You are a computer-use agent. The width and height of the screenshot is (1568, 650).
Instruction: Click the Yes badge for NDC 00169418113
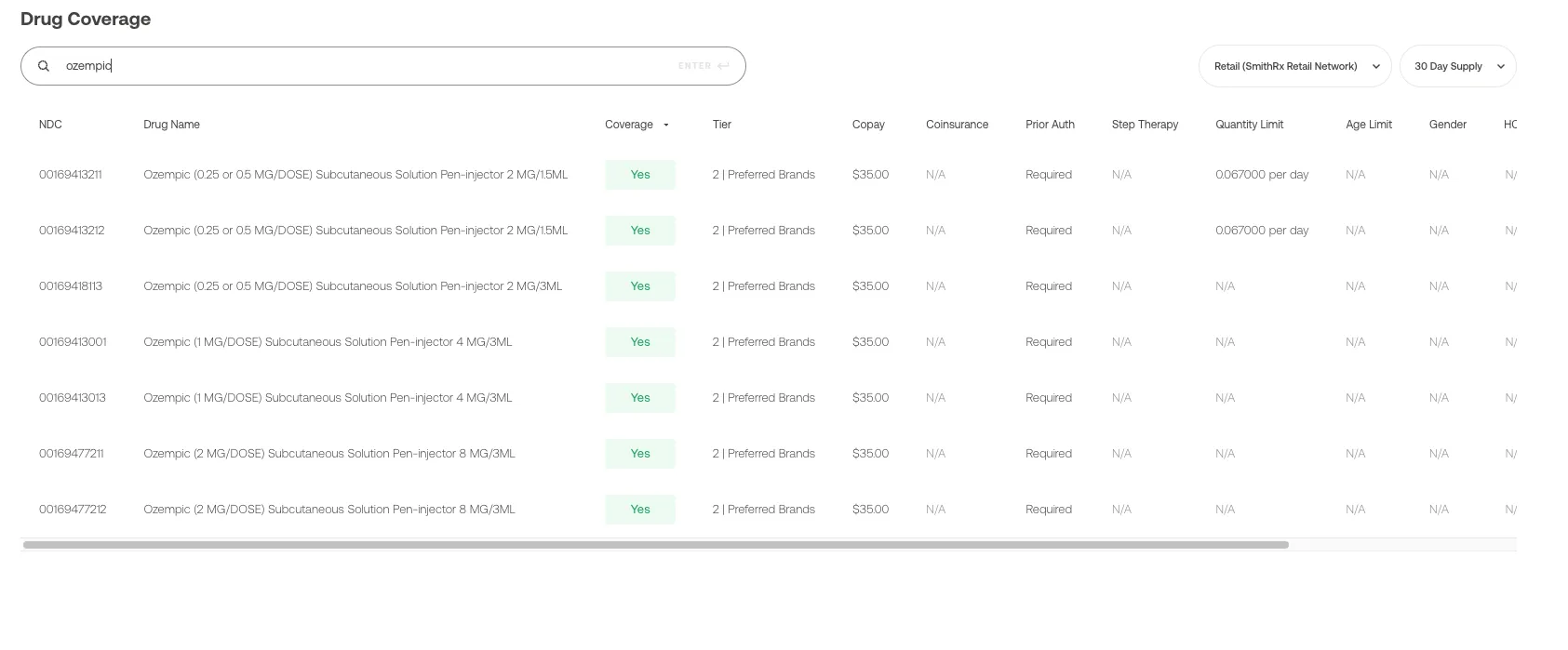point(640,286)
